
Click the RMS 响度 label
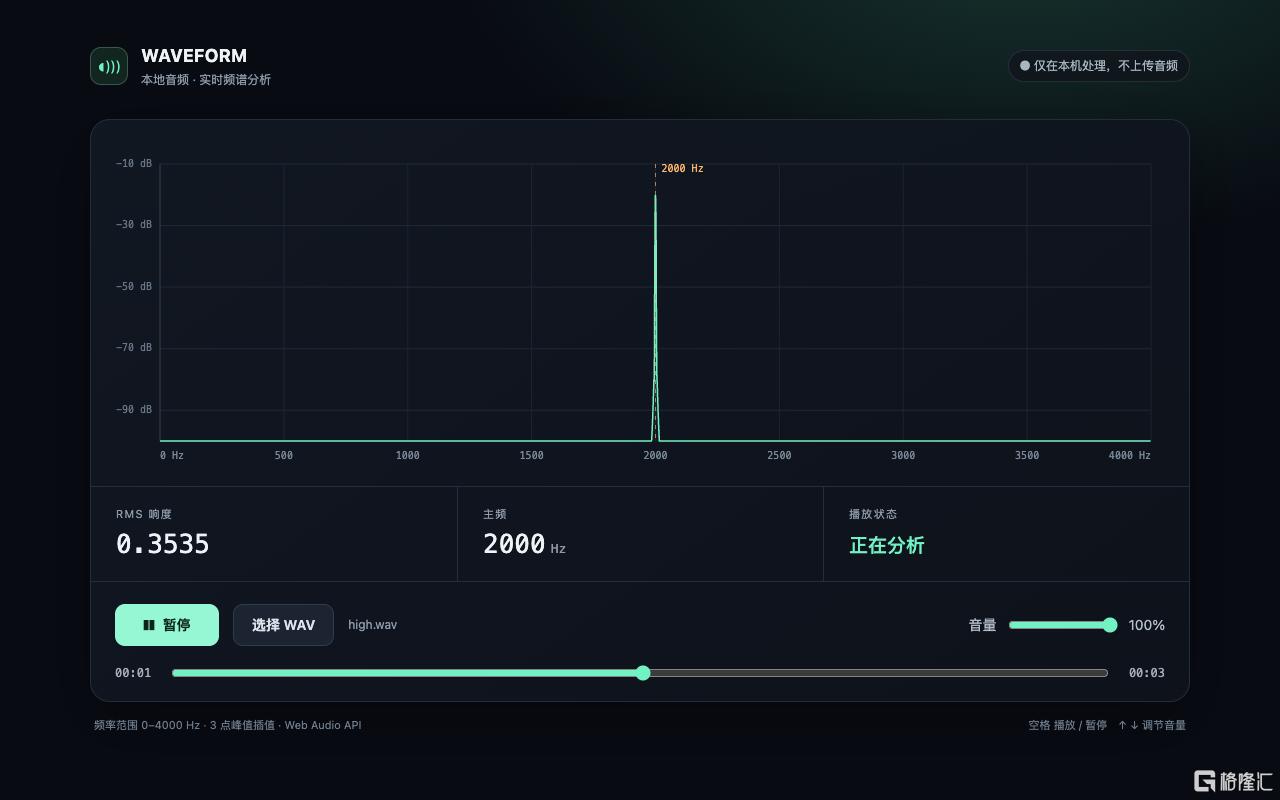tap(144, 514)
